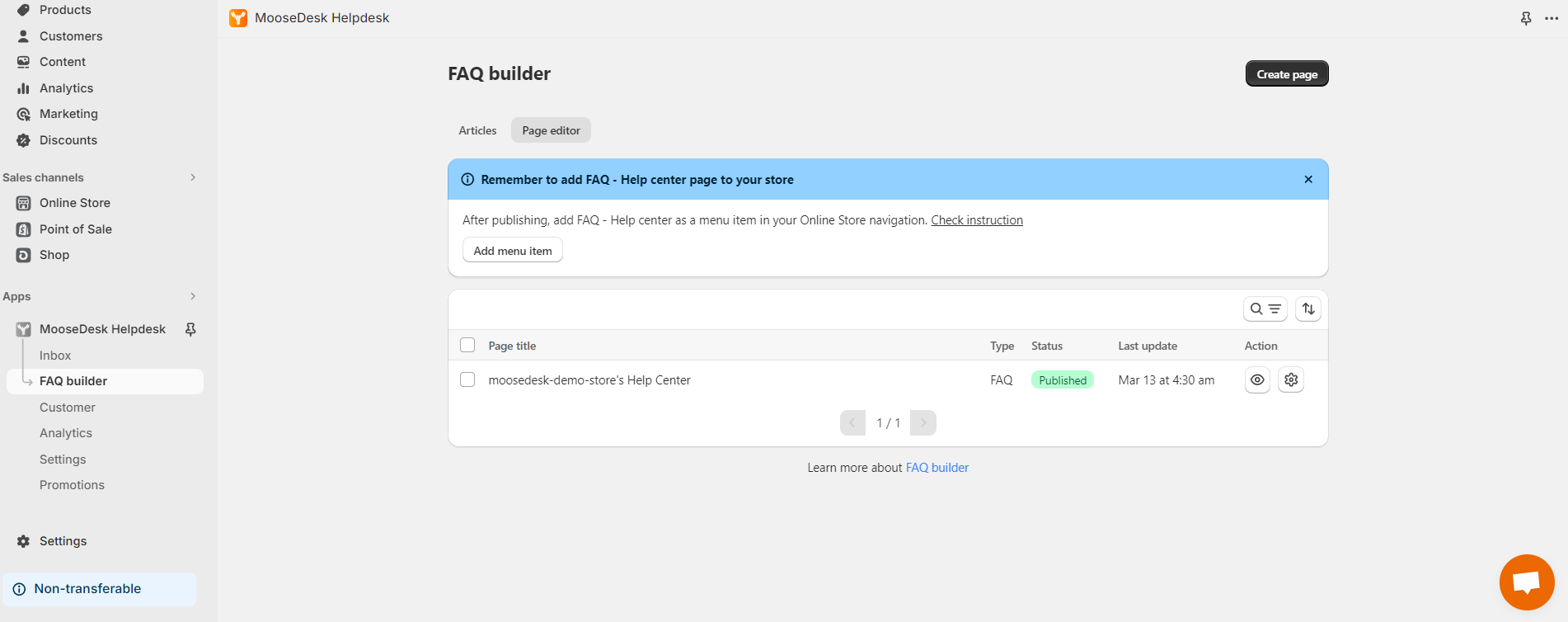Switch to the Articles tab
1568x622 pixels.
477,130
